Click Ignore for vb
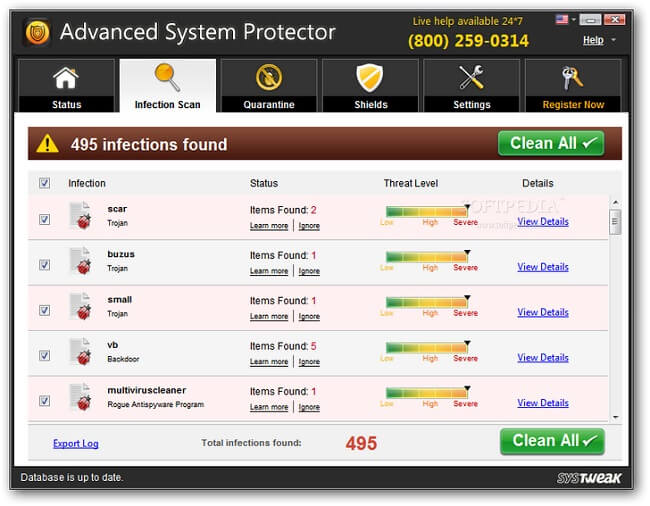 tap(309, 362)
